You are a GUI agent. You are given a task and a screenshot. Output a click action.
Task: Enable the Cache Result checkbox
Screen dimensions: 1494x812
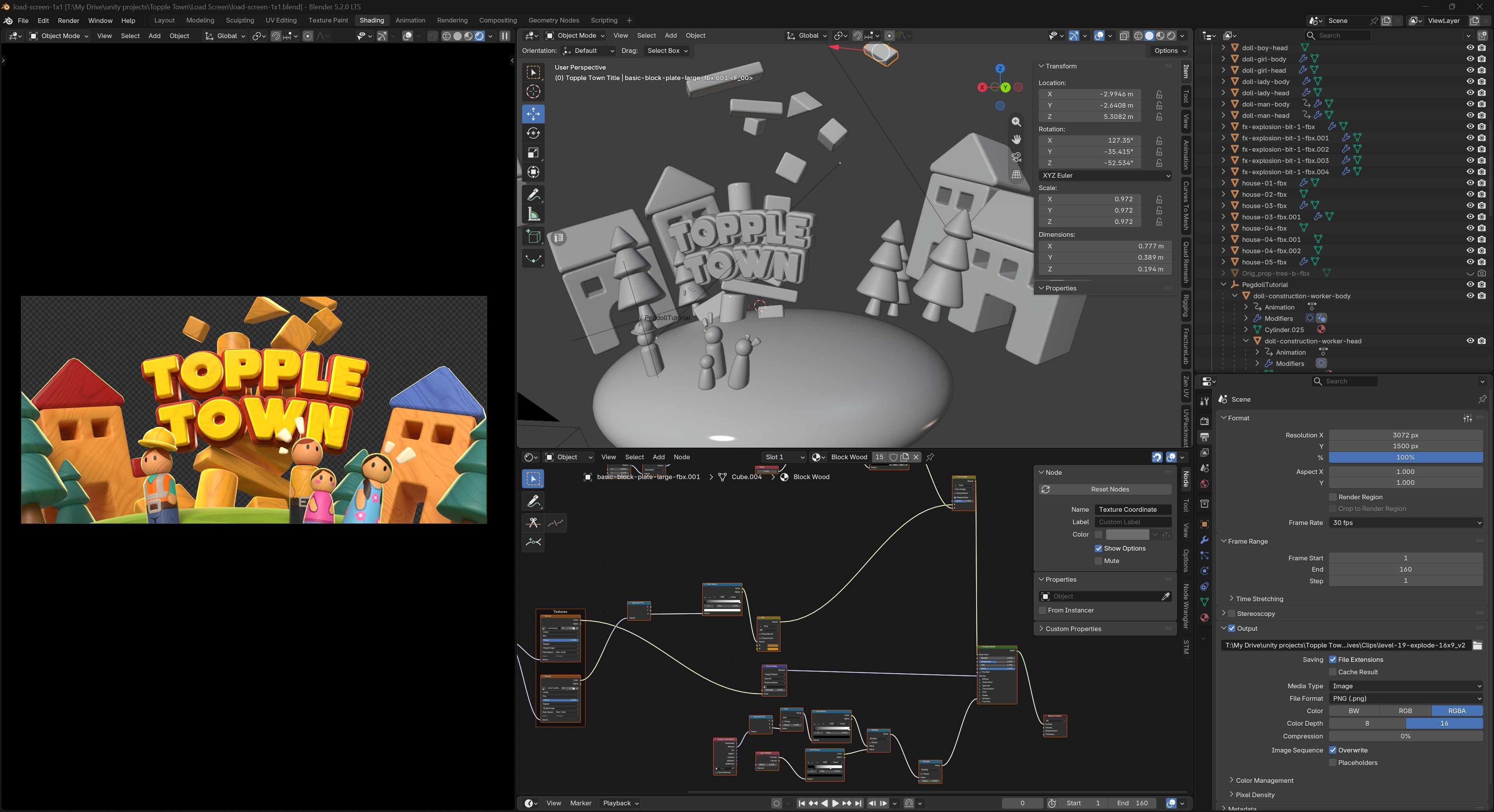[1333, 672]
